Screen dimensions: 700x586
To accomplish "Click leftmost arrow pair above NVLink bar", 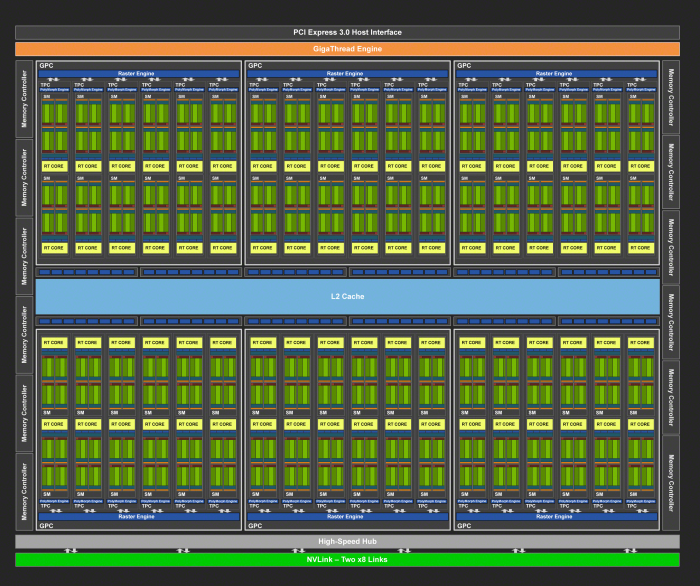I will pyautogui.click(x=71, y=551).
